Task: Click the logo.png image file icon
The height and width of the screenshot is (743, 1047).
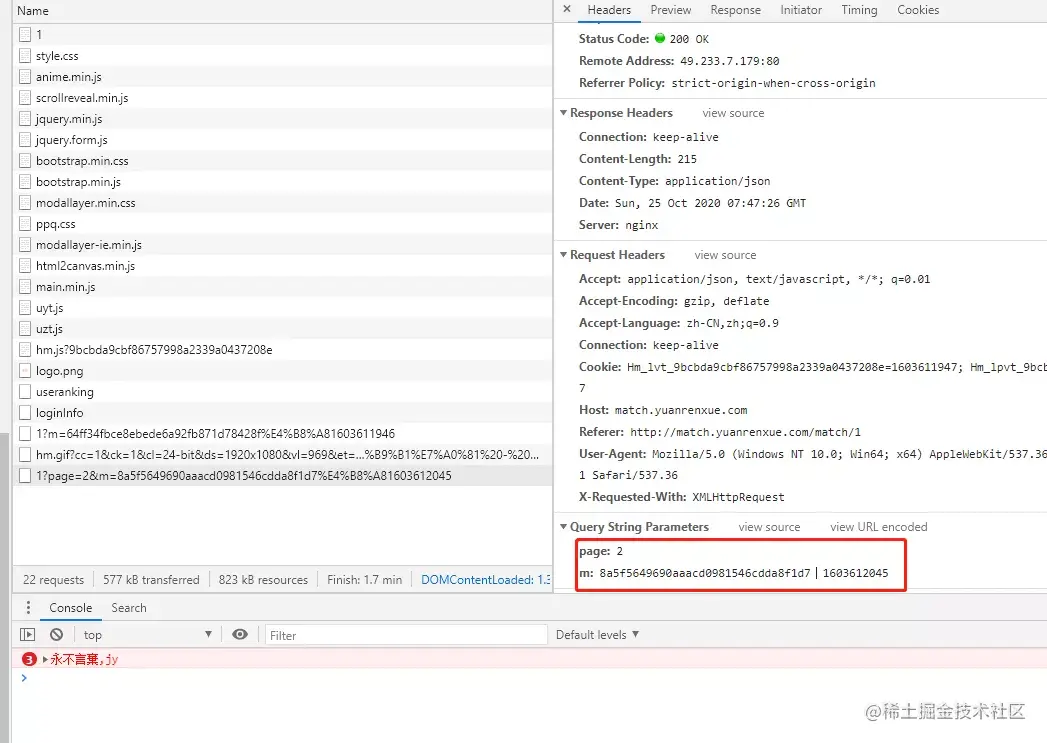Action: tap(25, 370)
